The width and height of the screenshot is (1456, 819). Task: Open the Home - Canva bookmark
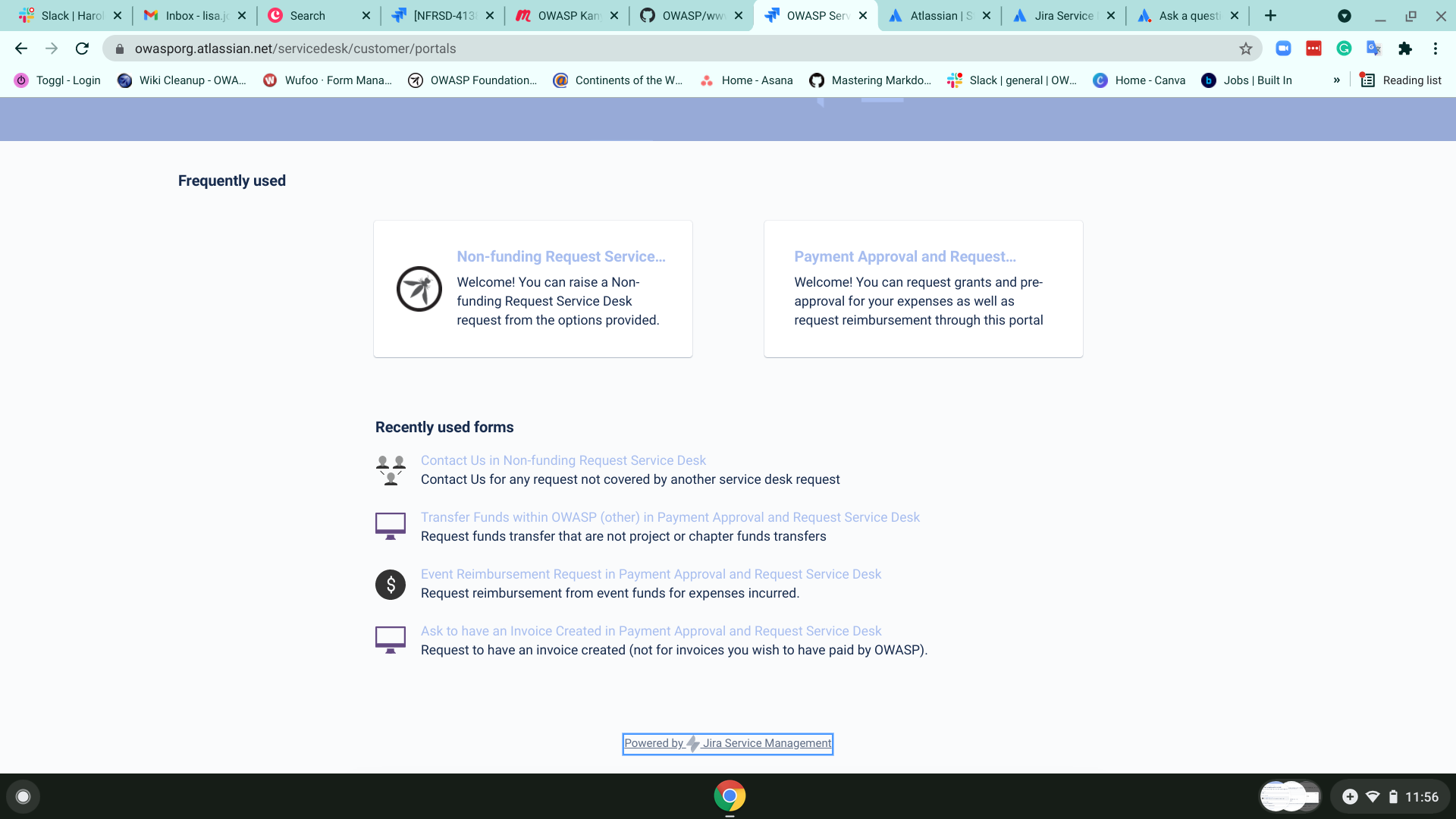1140,80
